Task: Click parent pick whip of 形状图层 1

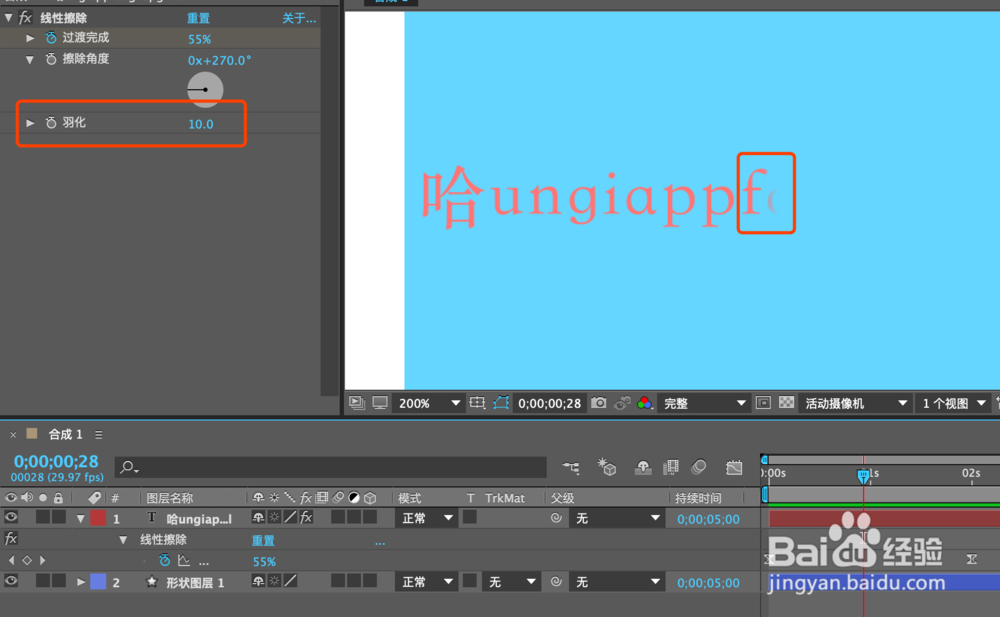Action: pyautogui.click(x=556, y=582)
